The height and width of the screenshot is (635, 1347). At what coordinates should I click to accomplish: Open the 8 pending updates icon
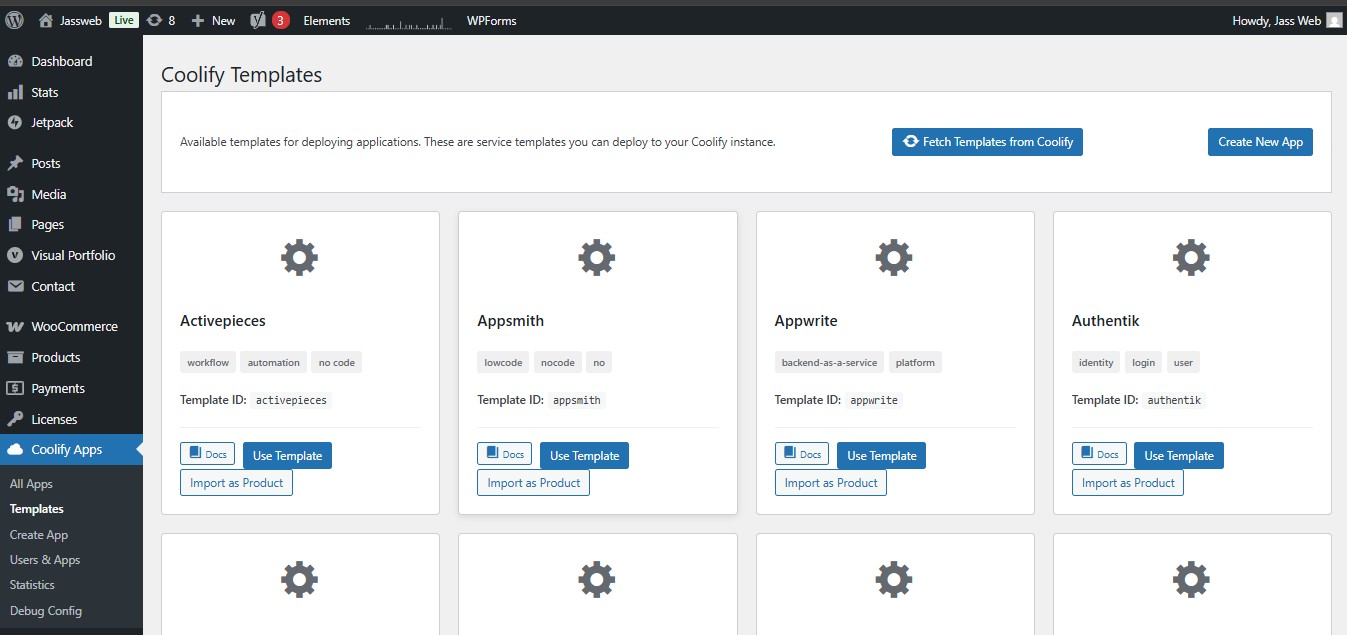pyautogui.click(x=153, y=20)
